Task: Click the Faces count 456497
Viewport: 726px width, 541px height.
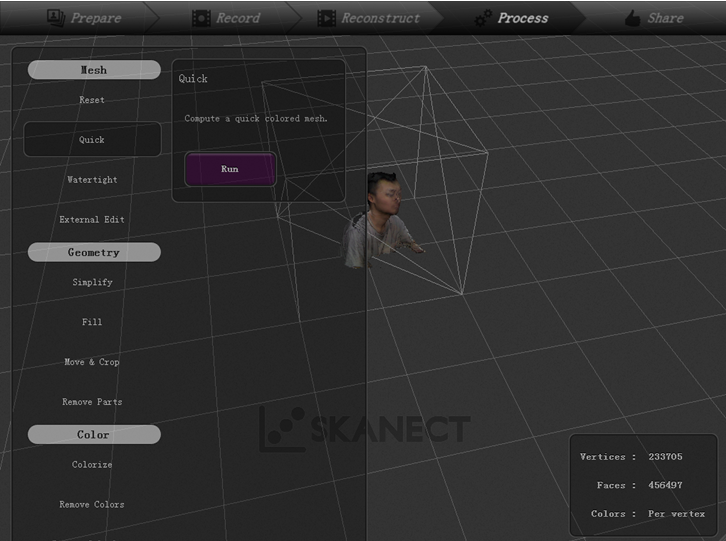Action: [665, 485]
